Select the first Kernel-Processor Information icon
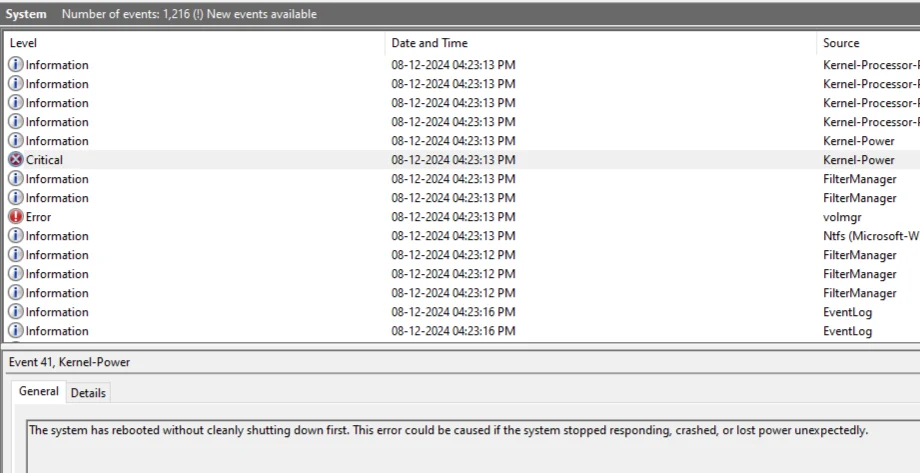This screenshot has width=920, height=473. (x=16, y=65)
